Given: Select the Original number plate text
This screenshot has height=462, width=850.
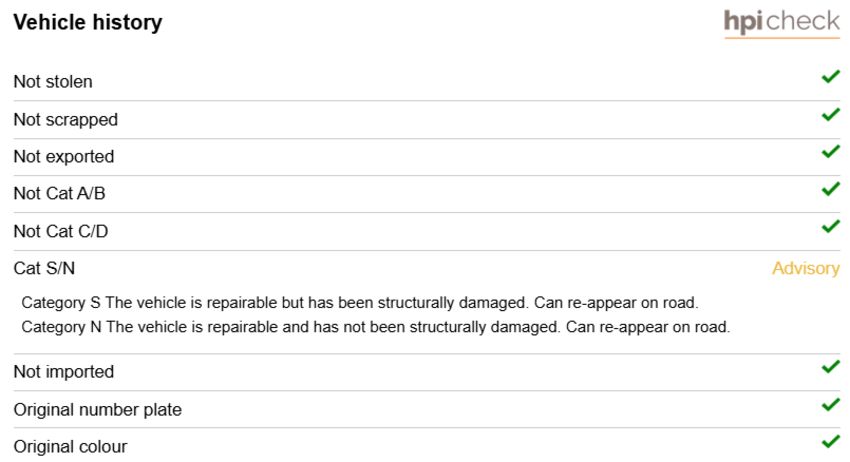Looking at the screenshot, I should tap(98, 410).
